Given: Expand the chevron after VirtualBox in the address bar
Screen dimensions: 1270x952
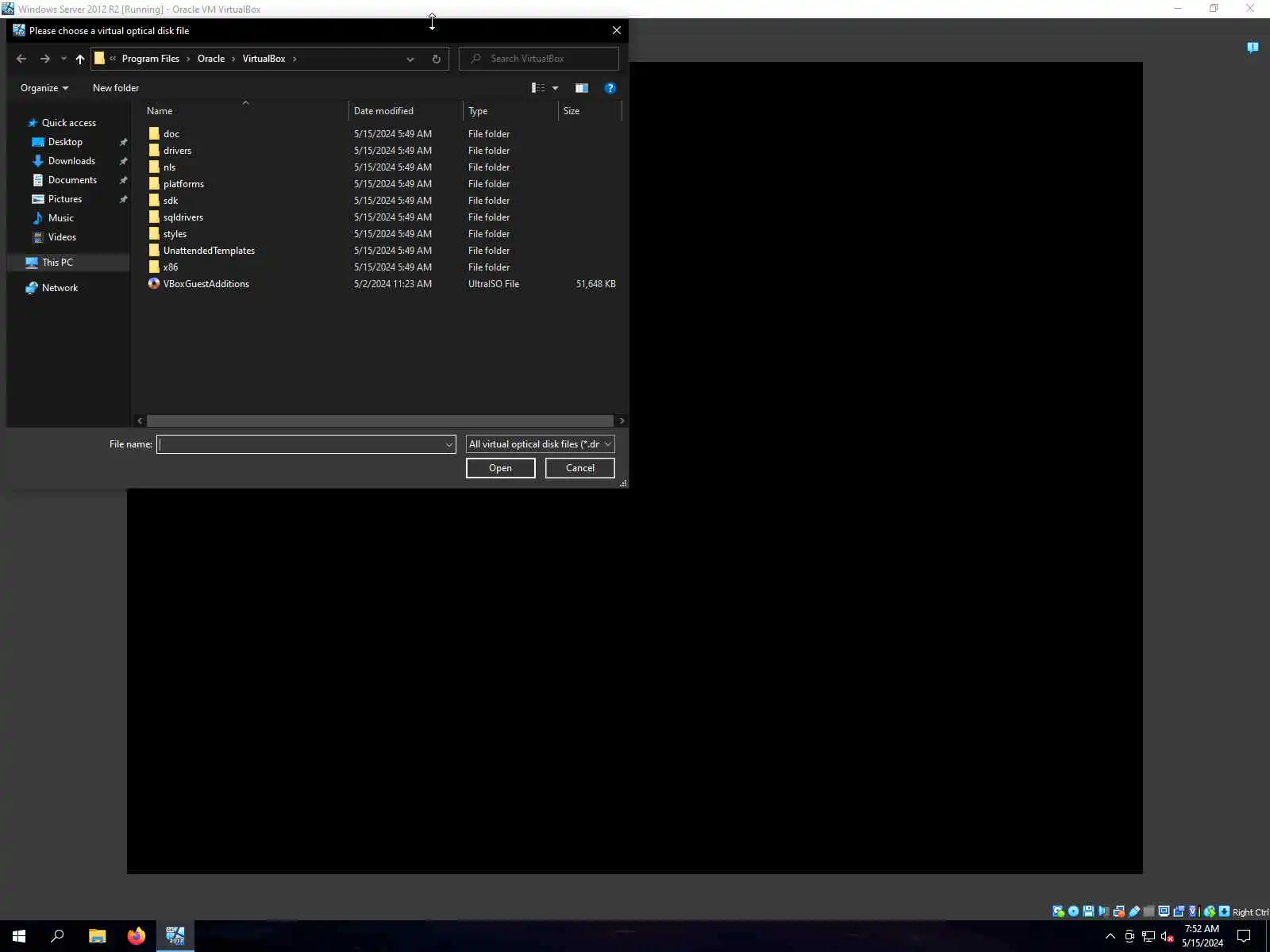Looking at the screenshot, I should pyautogui.click(x=294, y=59).
